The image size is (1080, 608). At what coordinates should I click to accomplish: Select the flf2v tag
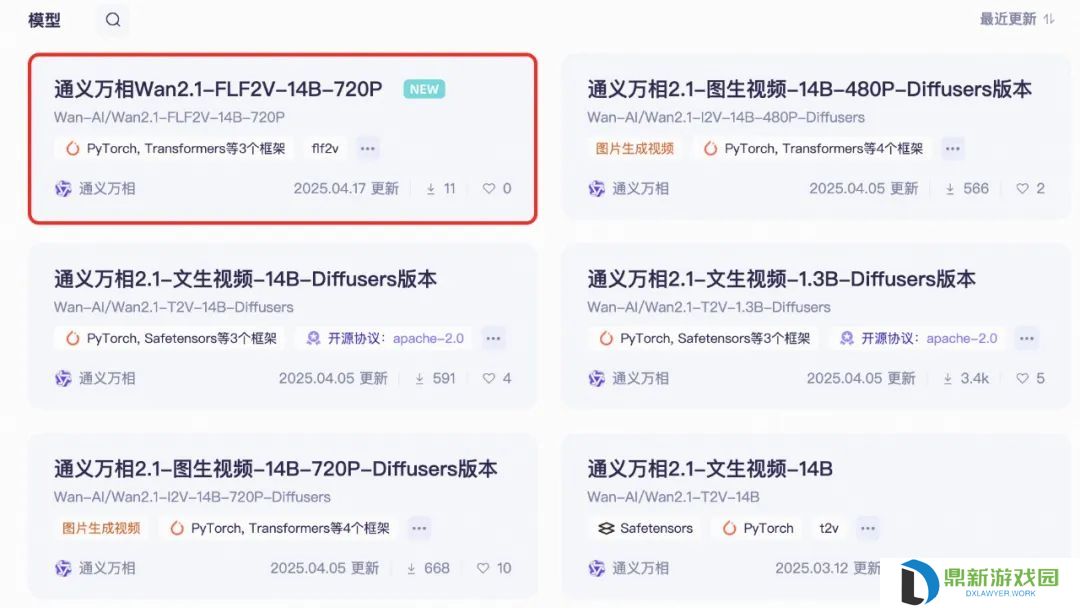(325, 148)
